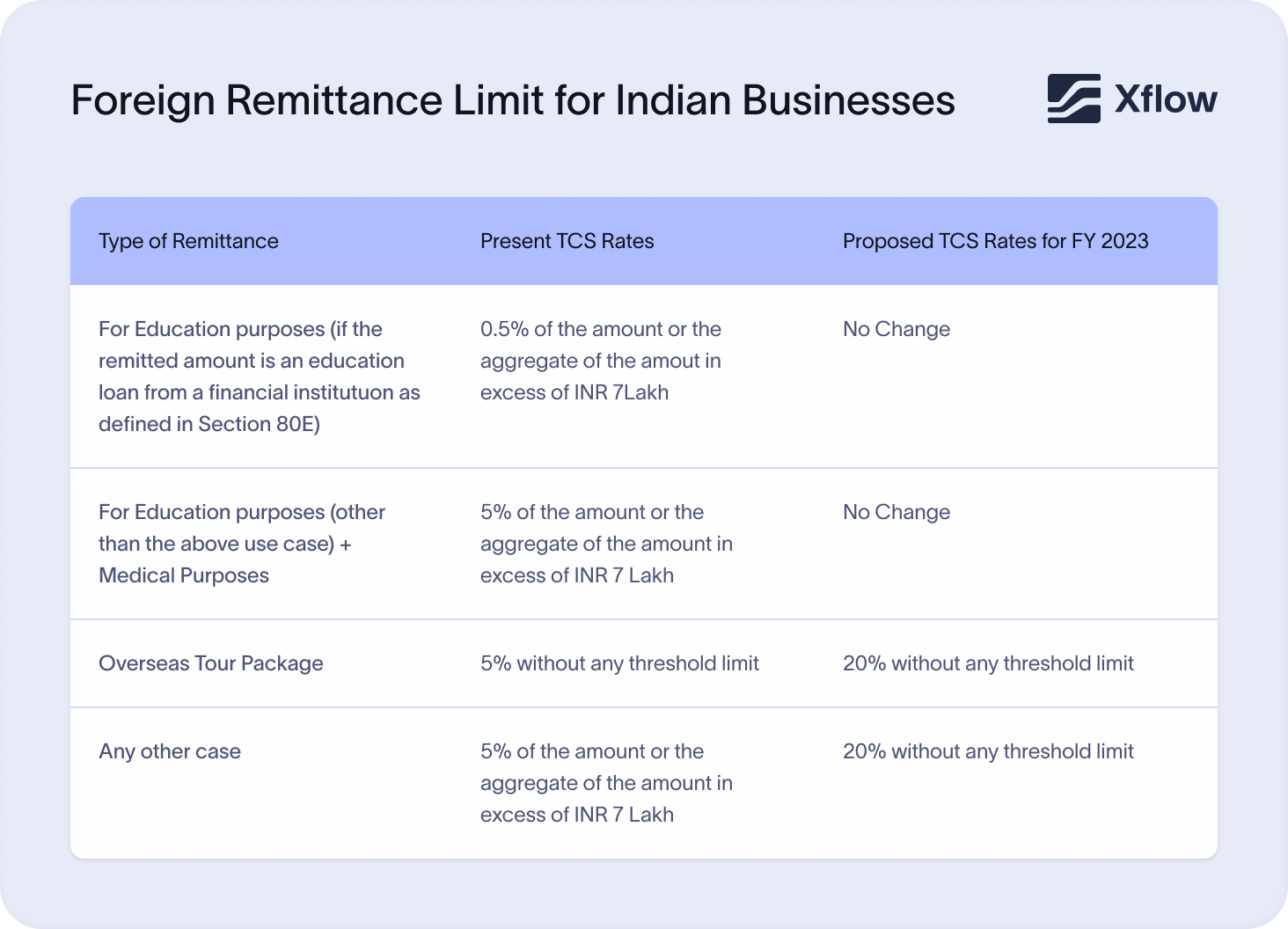
Task: Select the Type of Remittance column header
Action: click(x=188, y=241)
